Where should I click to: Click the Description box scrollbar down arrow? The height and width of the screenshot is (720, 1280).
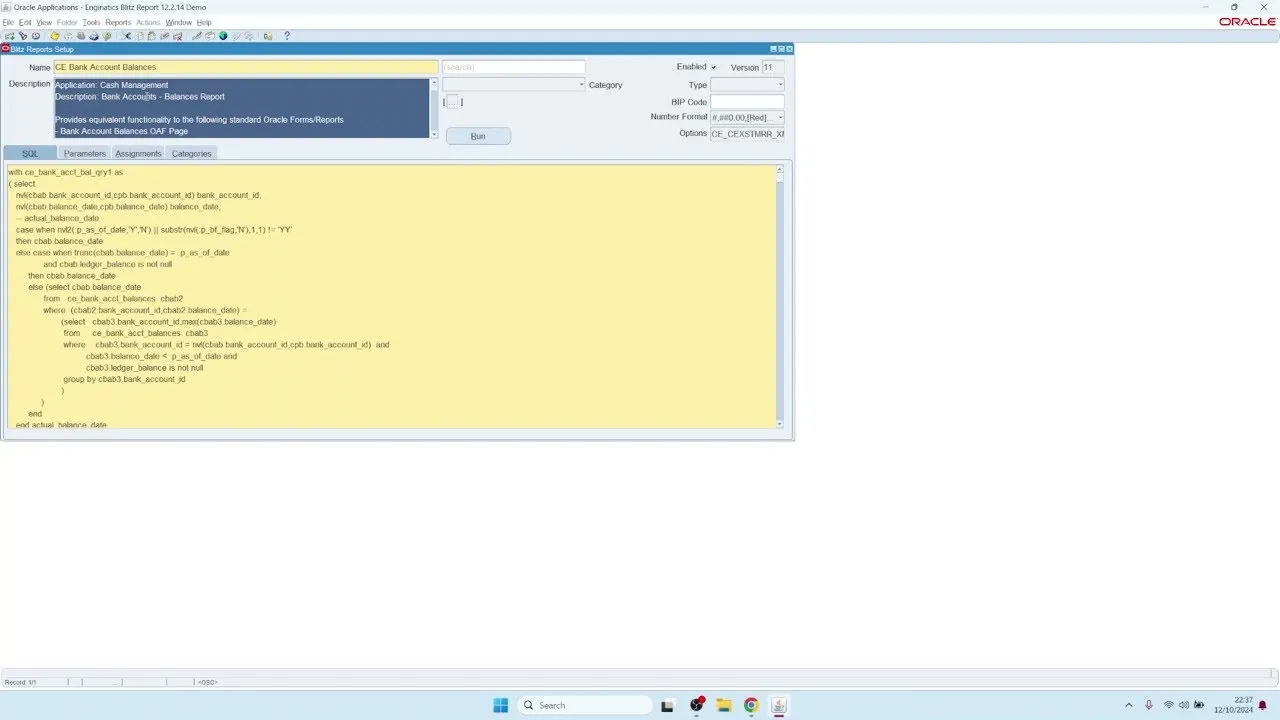click(434, 133)
